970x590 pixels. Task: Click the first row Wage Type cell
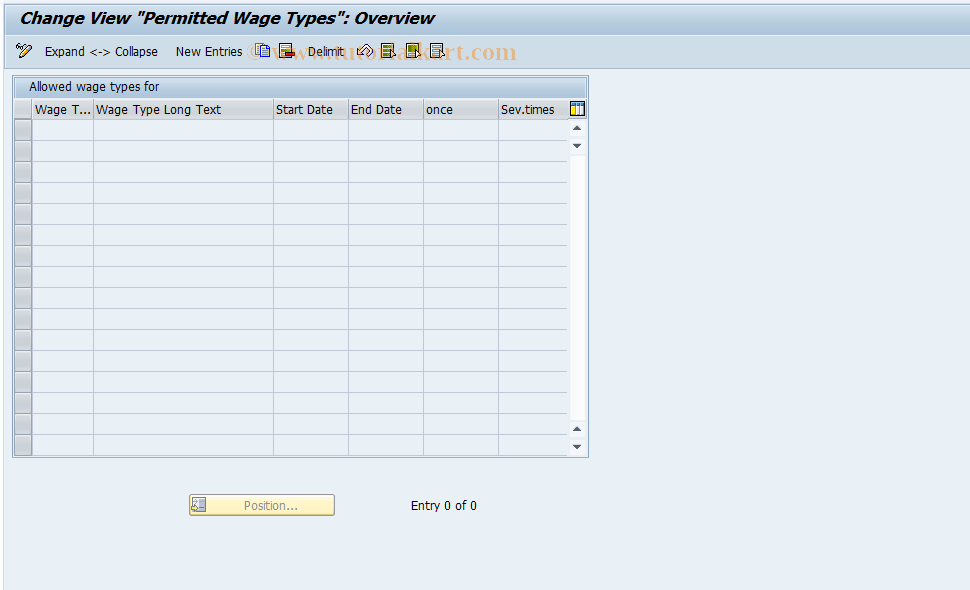pyautogui.click(x=62, y=130)
